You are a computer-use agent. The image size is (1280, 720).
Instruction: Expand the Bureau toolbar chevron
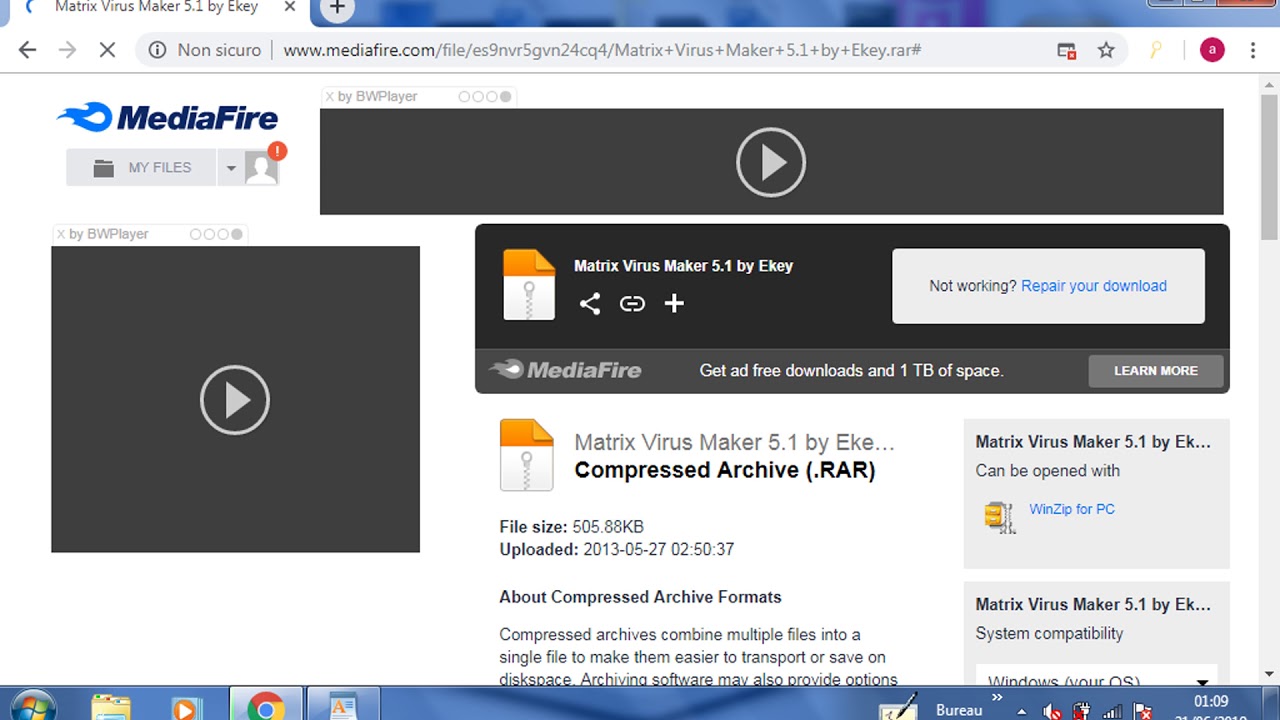point(997,697)
